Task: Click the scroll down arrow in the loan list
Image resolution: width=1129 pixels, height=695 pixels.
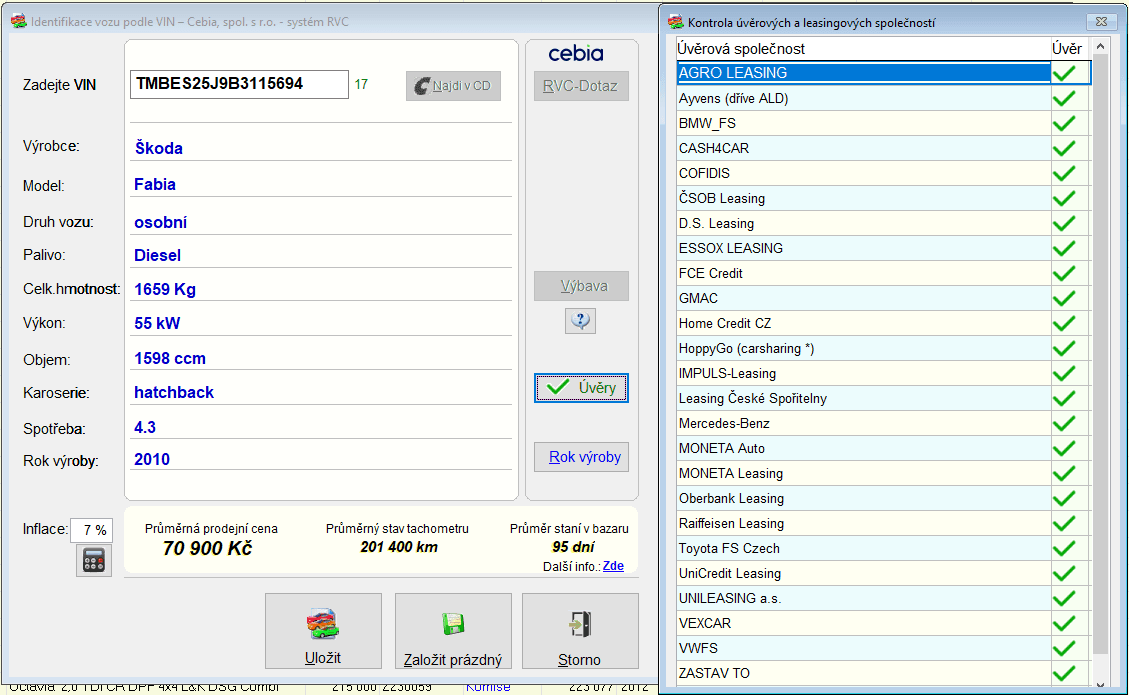Action: [x=1100, y=685]
